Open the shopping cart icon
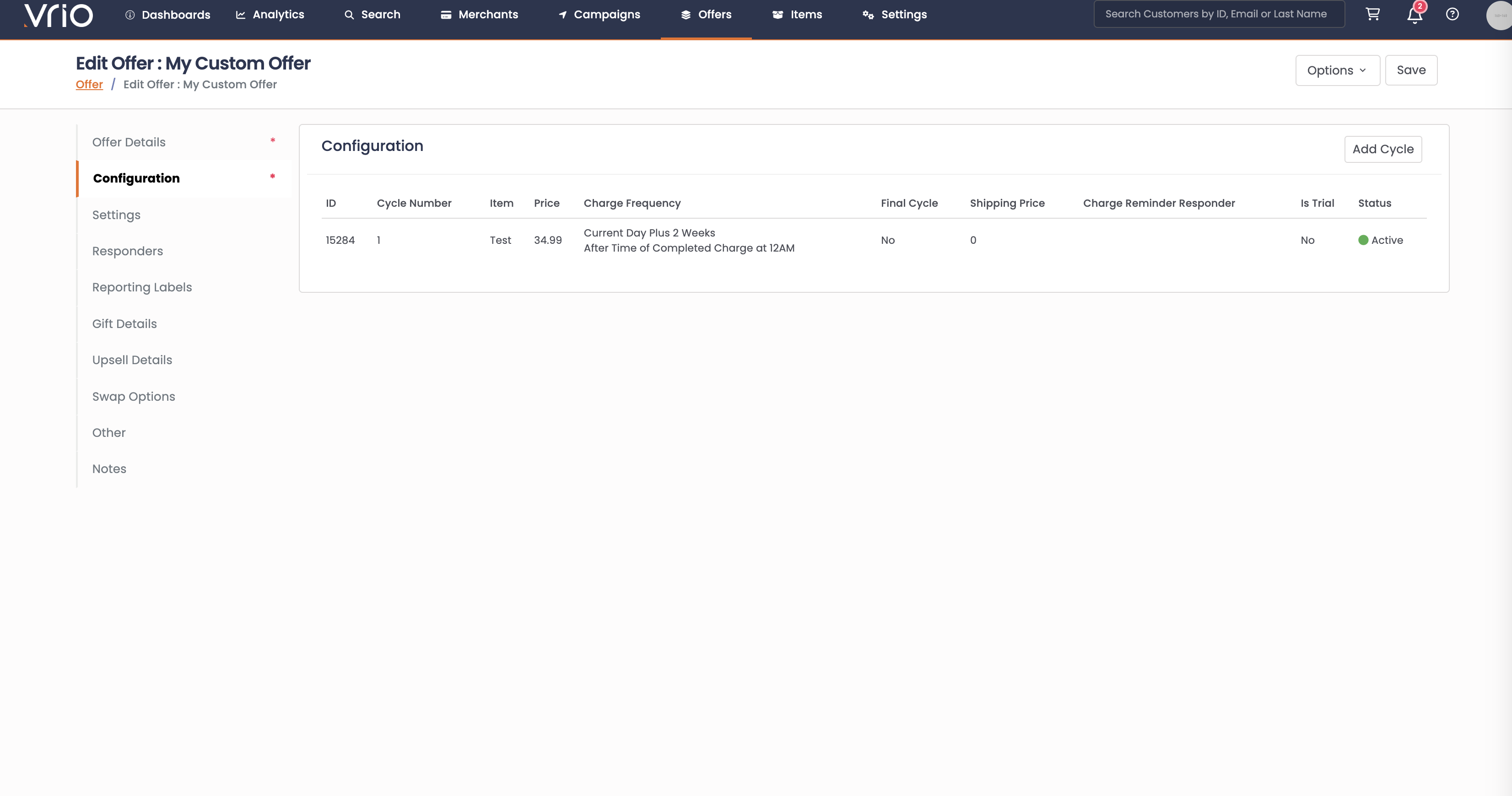The width and height of the screenshot is (1512, 796). 1372,14
